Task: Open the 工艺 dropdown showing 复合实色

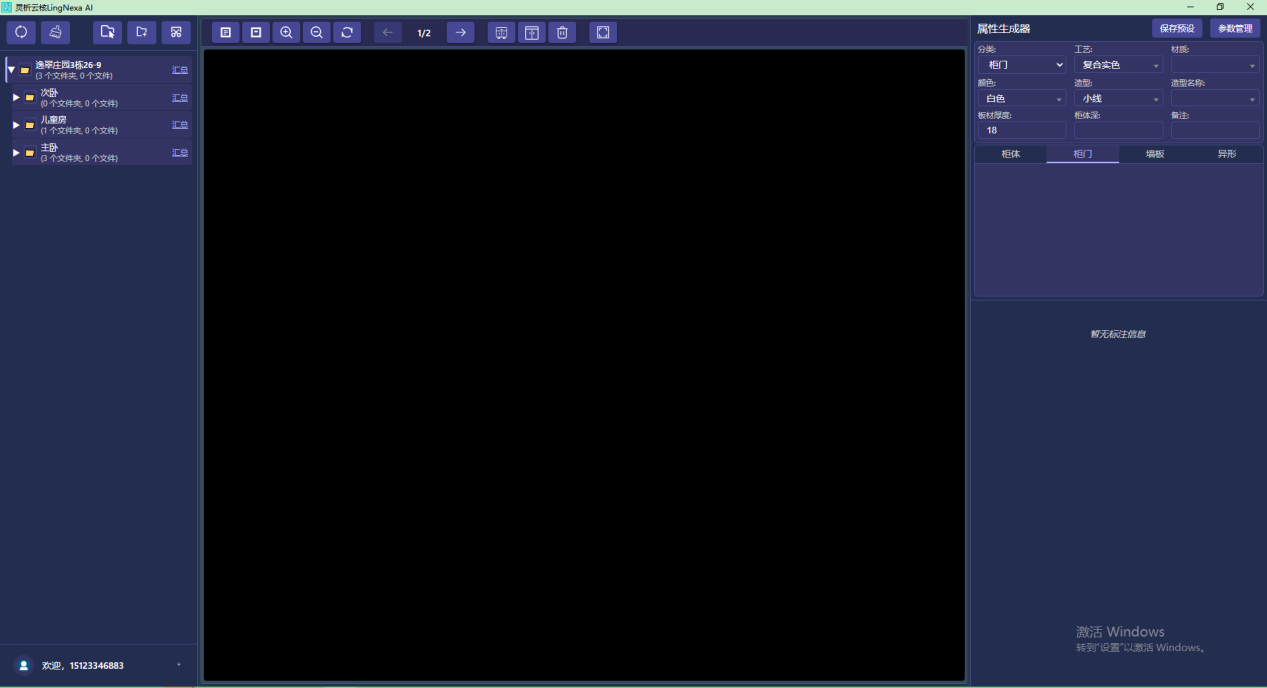Action: 1118,65
